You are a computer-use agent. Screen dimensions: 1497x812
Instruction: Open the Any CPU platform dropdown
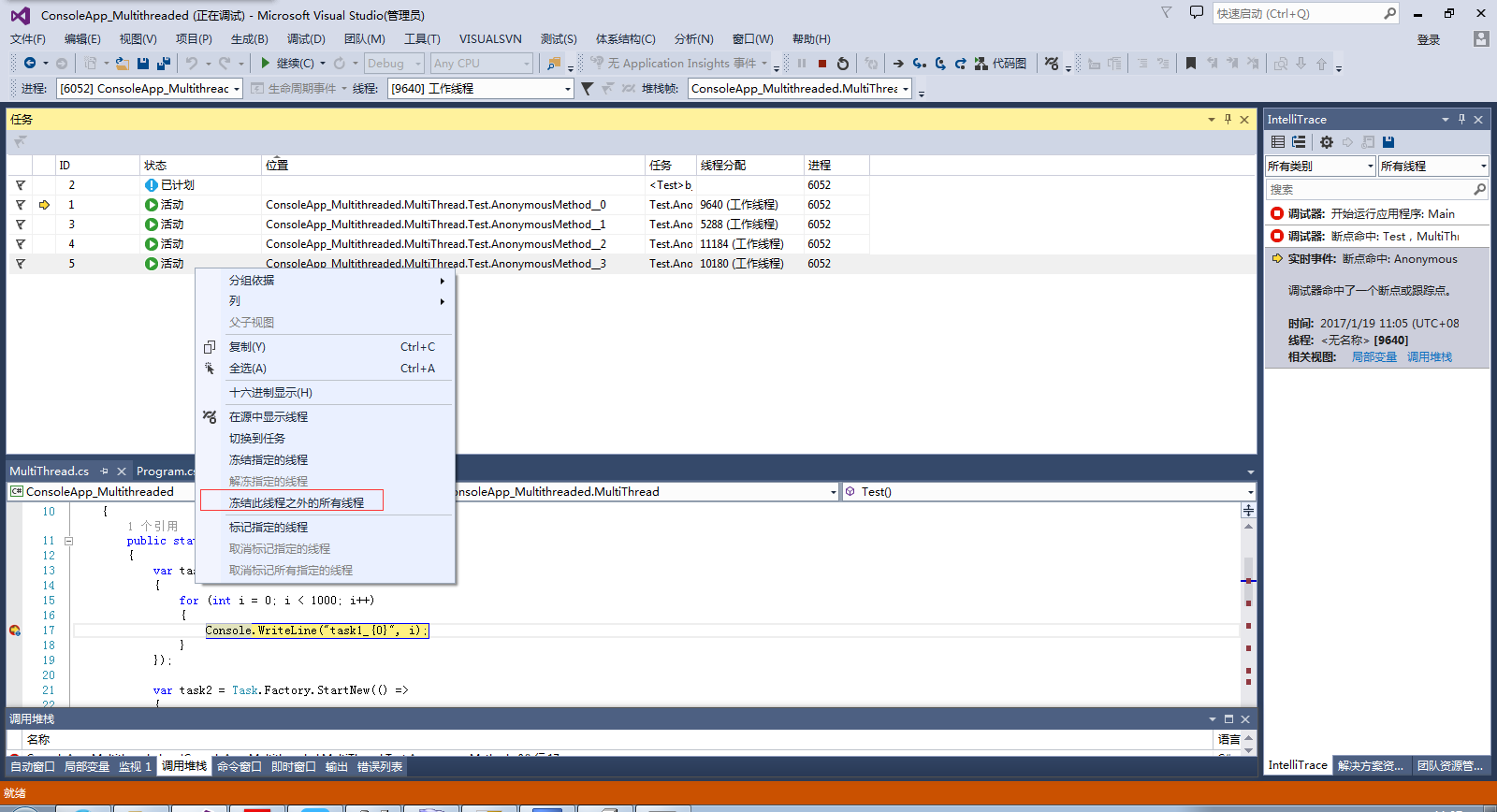pyautogui.click(x=482, y=63)
